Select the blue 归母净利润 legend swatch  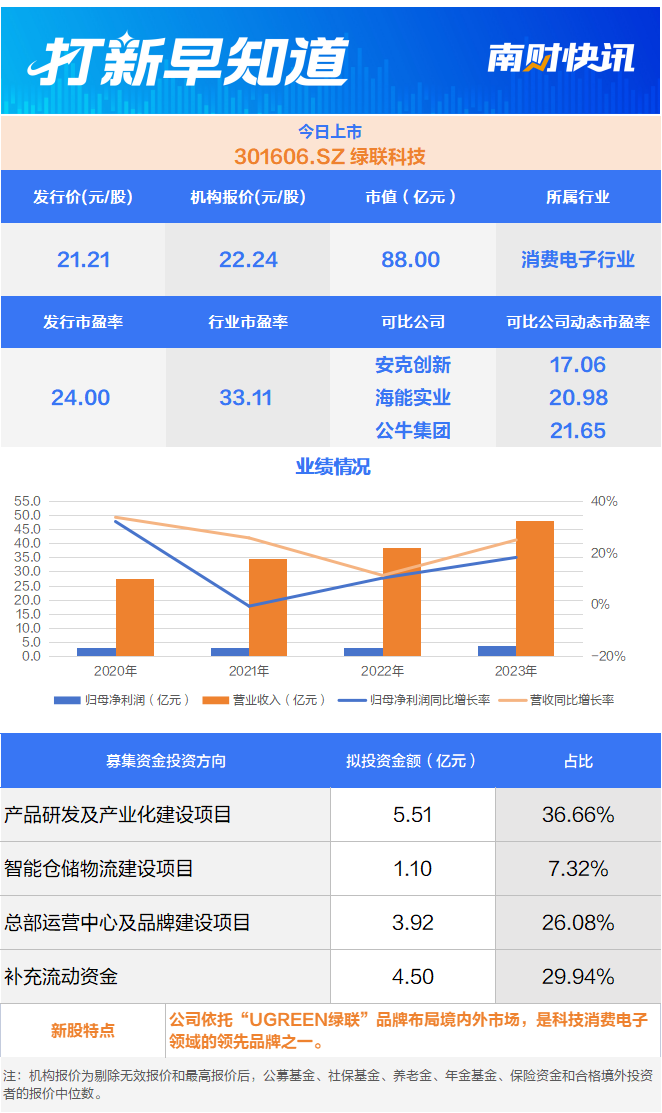point(67,700)
